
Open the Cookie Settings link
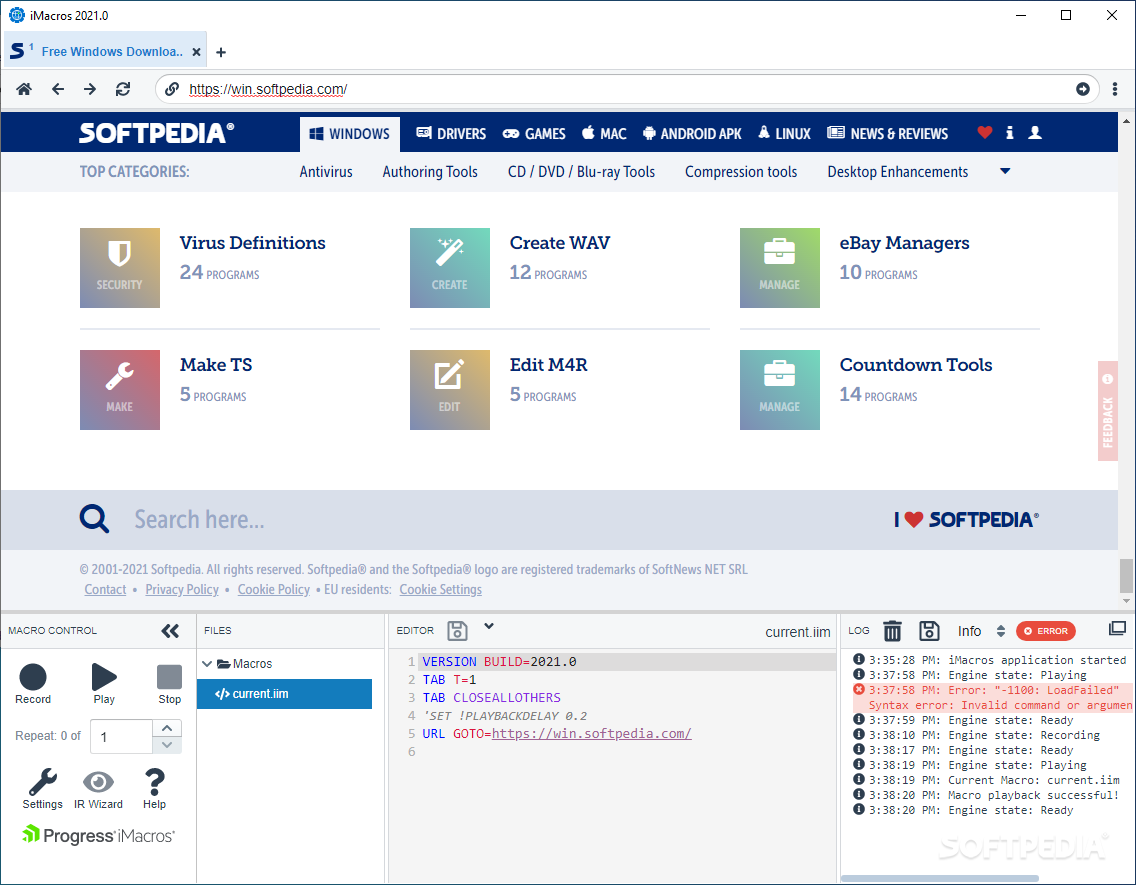(440, 590)
